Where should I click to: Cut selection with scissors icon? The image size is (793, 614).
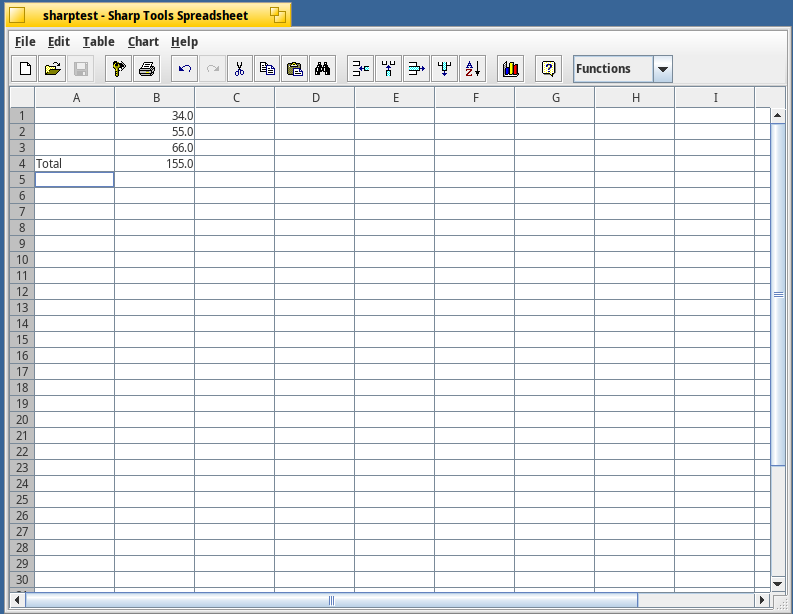click(240, 69)
